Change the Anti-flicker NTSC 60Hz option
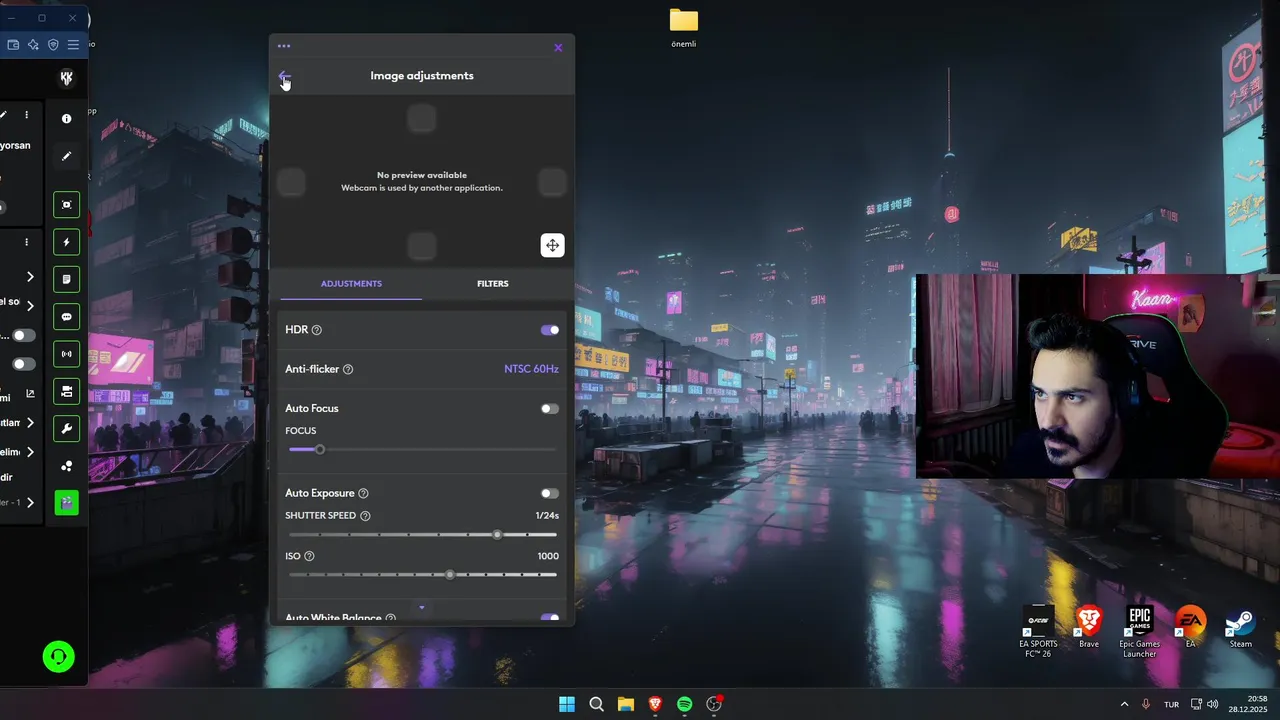 tap(531, 369)
